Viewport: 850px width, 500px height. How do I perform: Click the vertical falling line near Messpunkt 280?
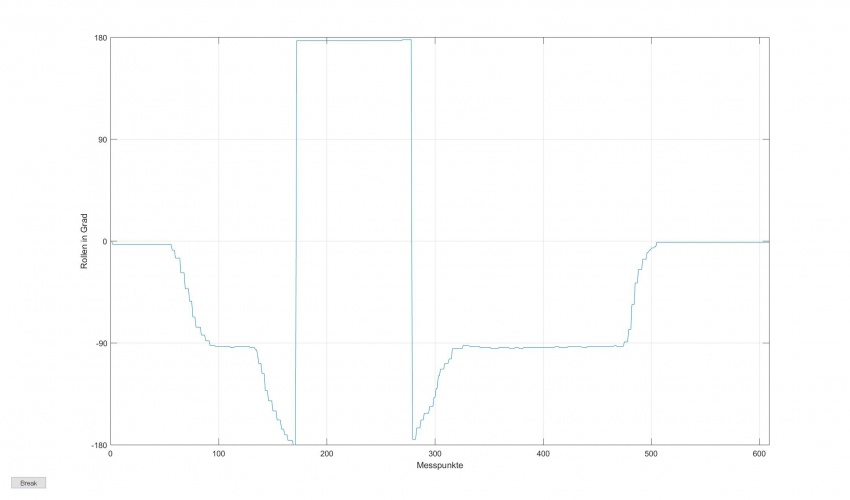(x=412, y=240)
